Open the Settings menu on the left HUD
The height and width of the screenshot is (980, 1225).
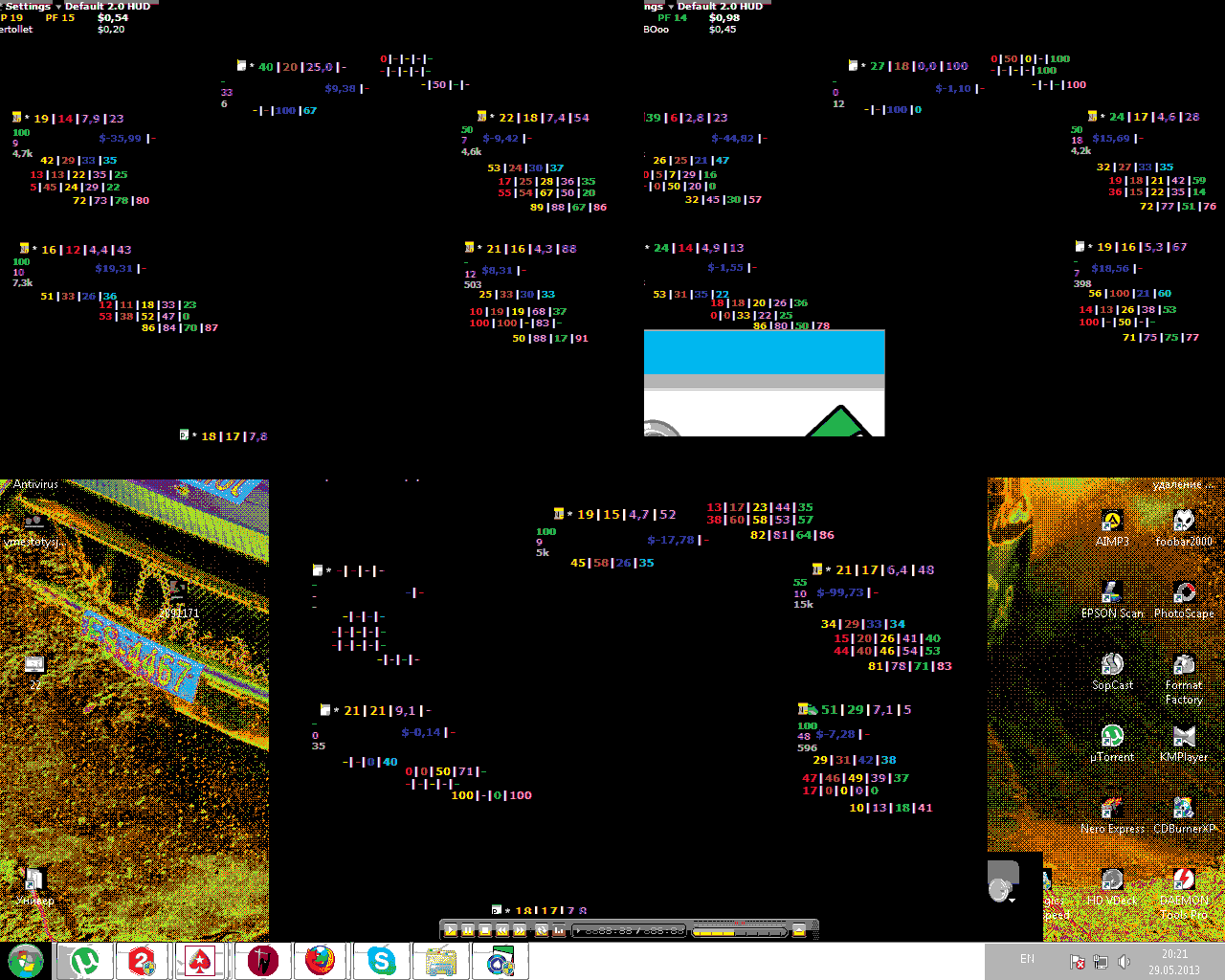coord(28,6)
